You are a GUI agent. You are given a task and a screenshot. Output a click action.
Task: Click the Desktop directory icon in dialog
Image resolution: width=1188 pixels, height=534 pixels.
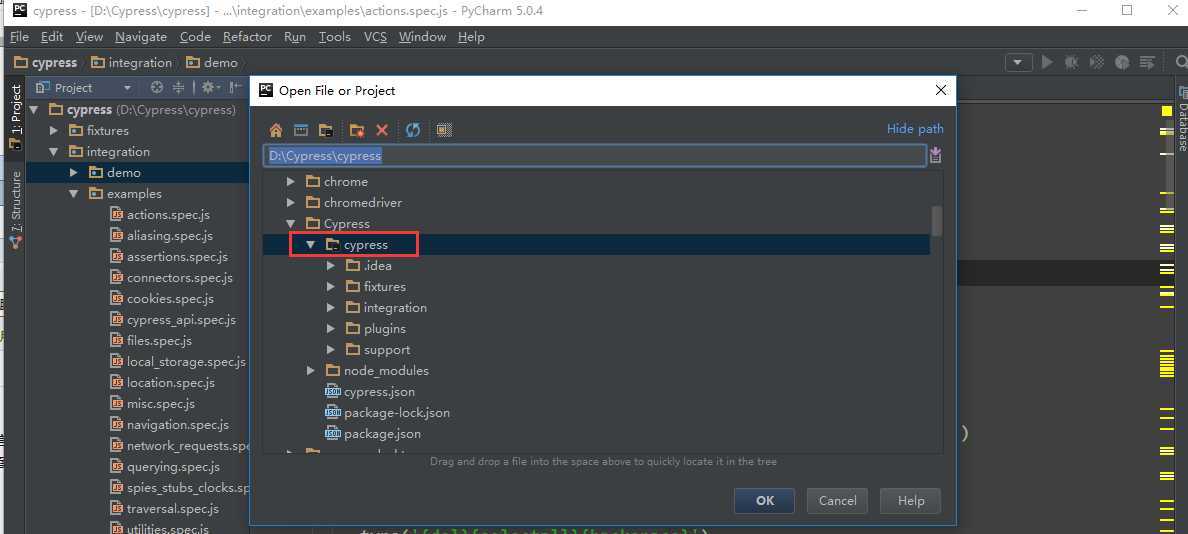(301, 130)
